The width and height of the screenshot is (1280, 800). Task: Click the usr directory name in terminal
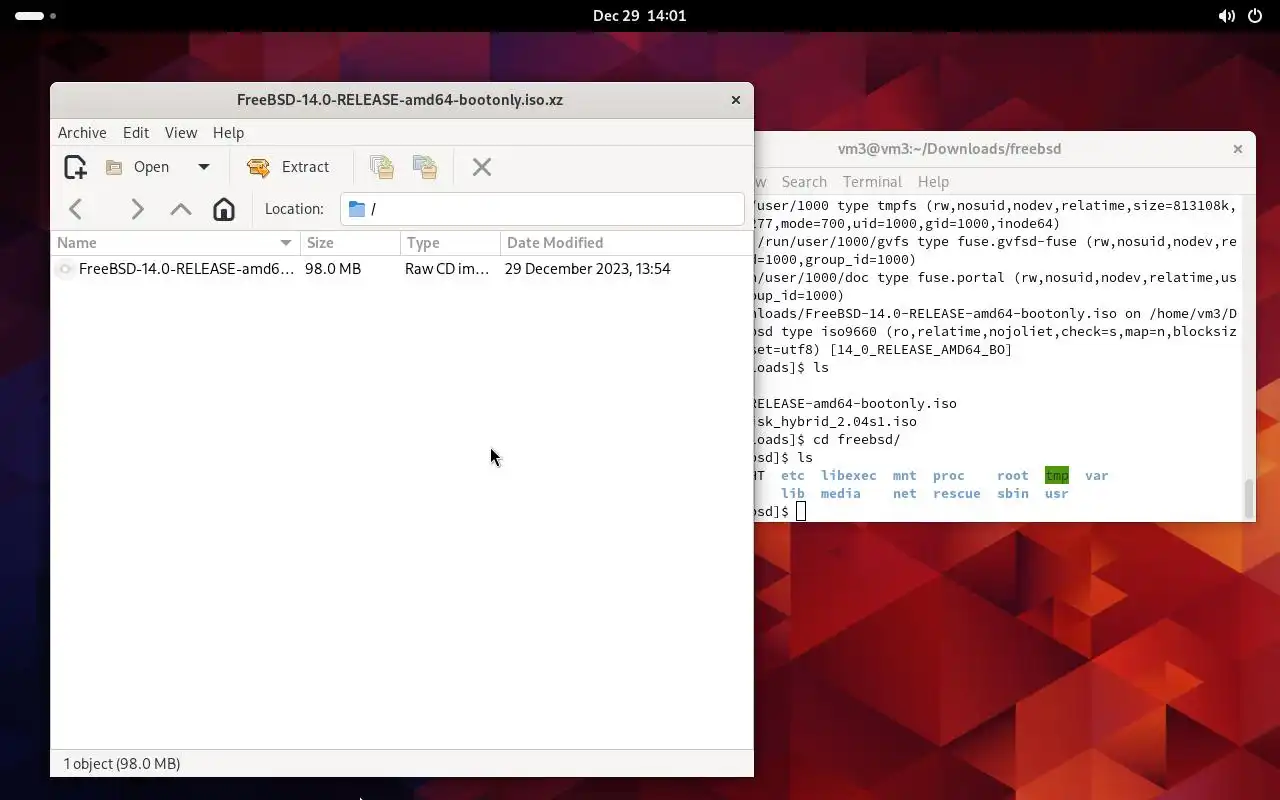pyautogui.click(x=1057, y=494)
